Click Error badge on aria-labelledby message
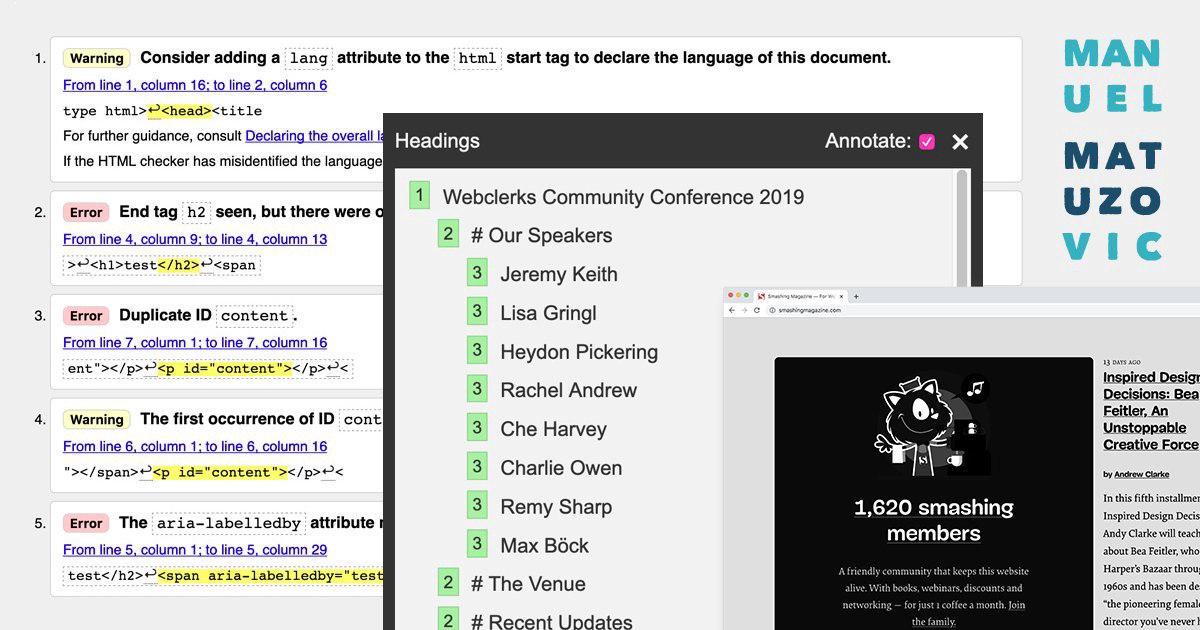This screenshot has width=1200, height=630. coord(86,523)
